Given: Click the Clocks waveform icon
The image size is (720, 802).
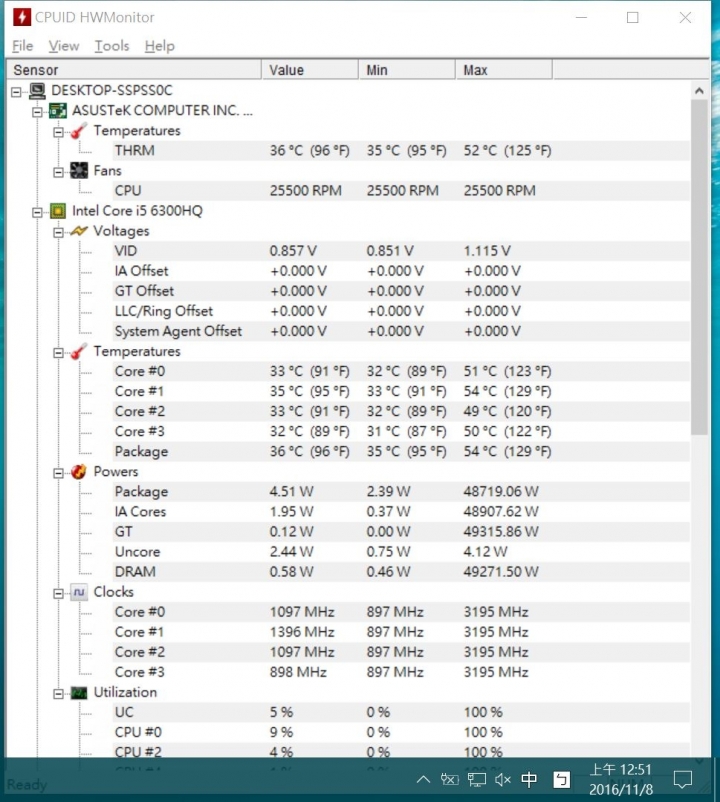Looking at the screenshot, I should pyautogui.click(x=79, y=592).
